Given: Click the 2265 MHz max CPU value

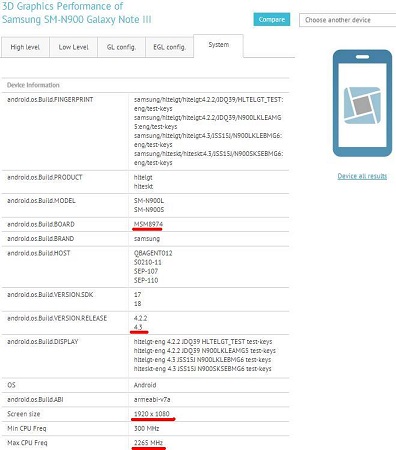Looking at the screenshot, I should point(148,443).
